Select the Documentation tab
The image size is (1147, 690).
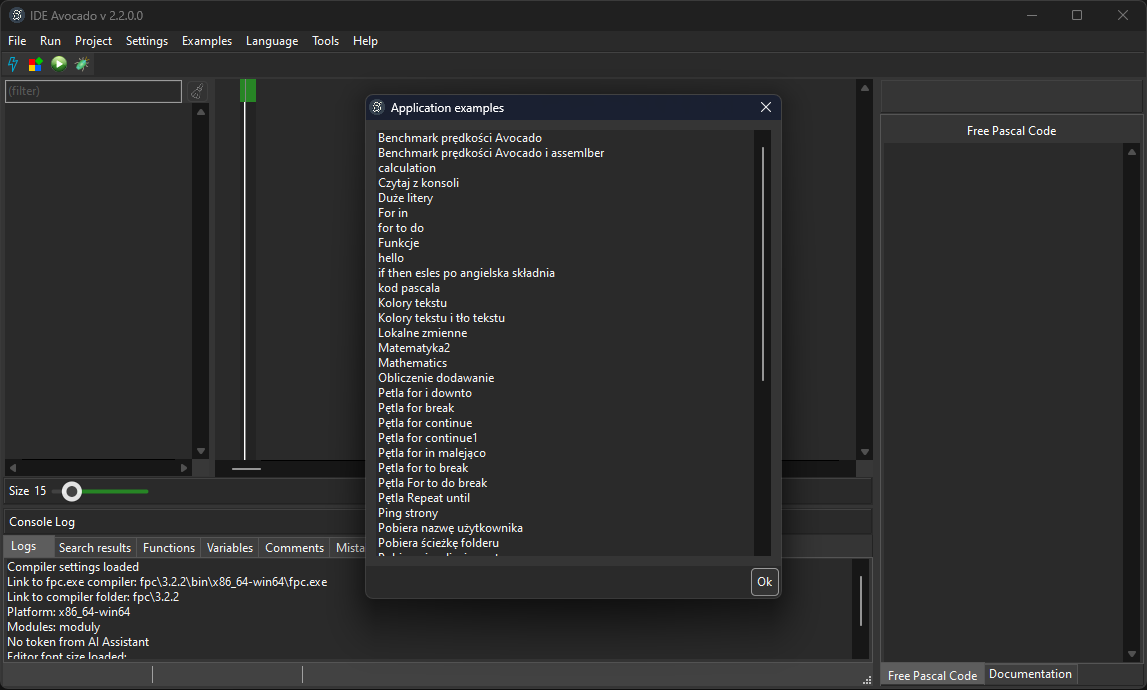click(1030, 674)
